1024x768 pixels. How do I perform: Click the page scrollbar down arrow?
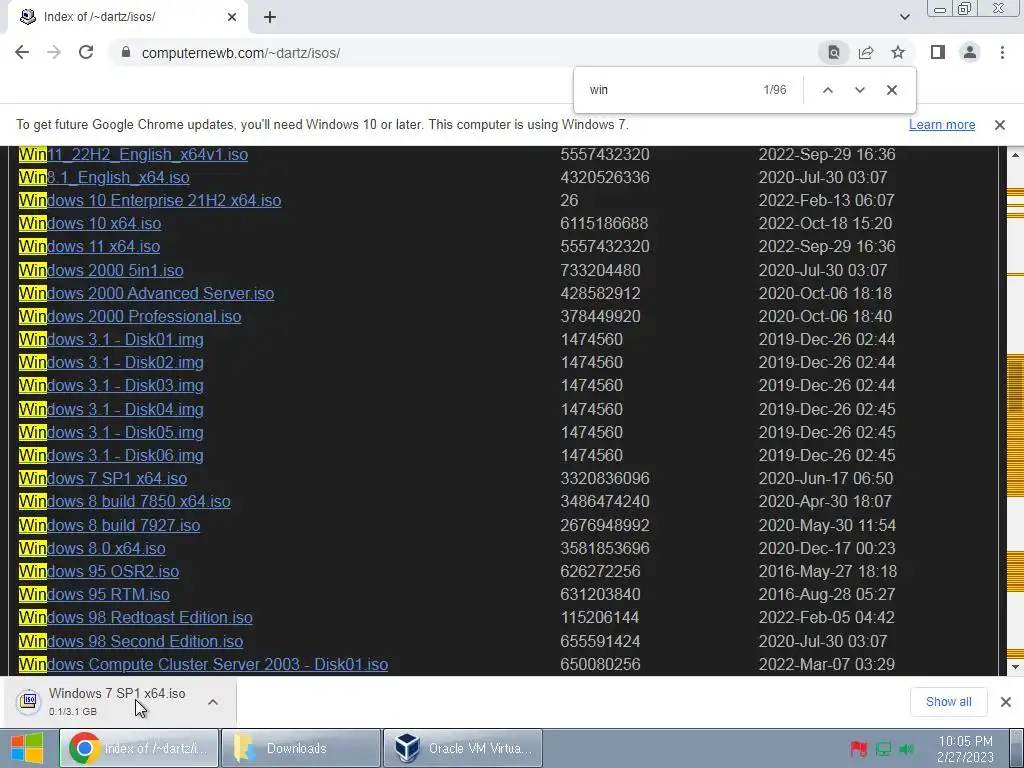(x=1015, y=667)
